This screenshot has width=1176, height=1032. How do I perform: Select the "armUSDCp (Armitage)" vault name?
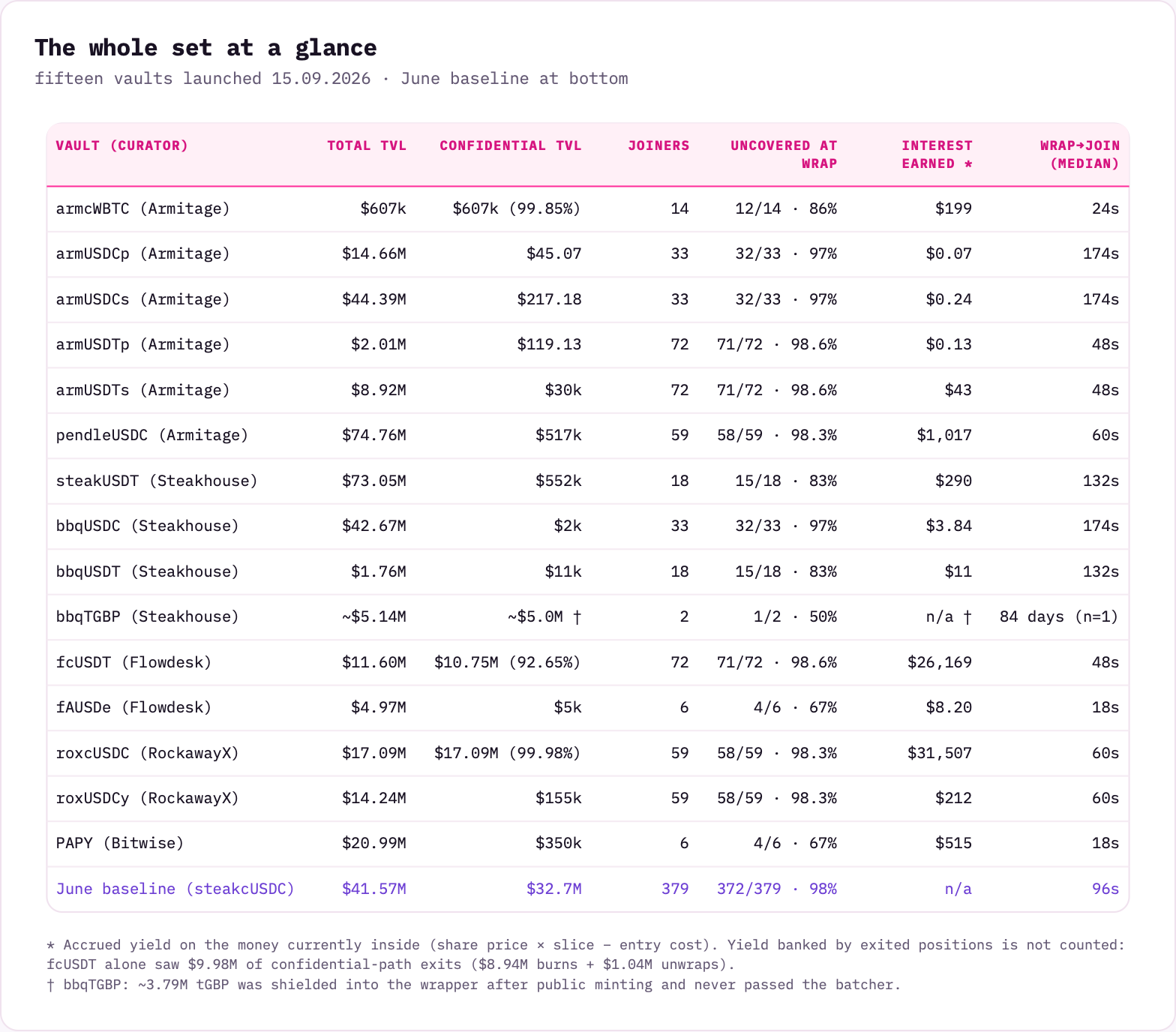(x=143, y=253)
